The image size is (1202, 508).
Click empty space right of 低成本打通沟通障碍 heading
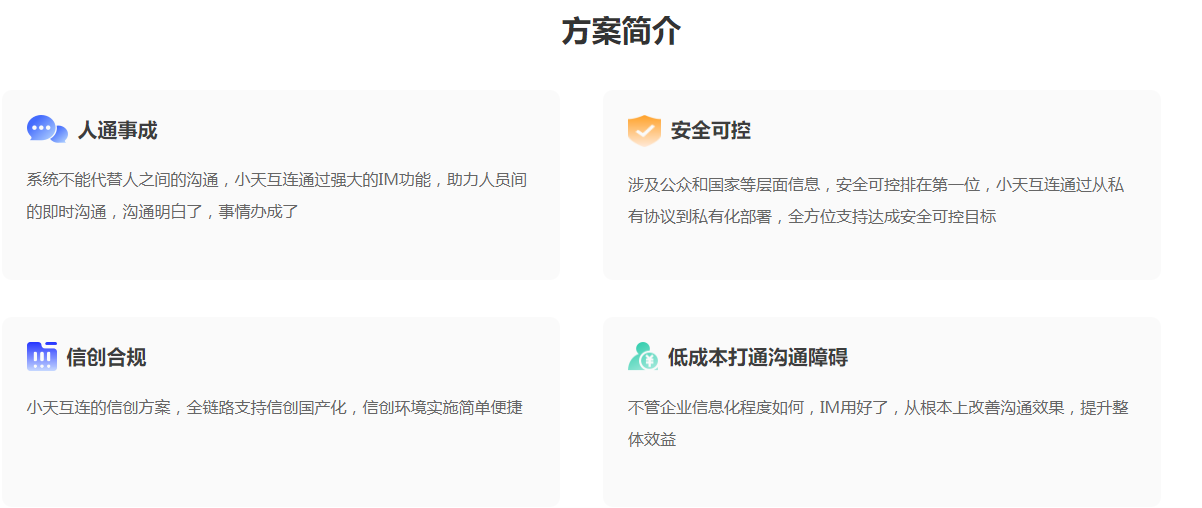(x=1000, y=358)
